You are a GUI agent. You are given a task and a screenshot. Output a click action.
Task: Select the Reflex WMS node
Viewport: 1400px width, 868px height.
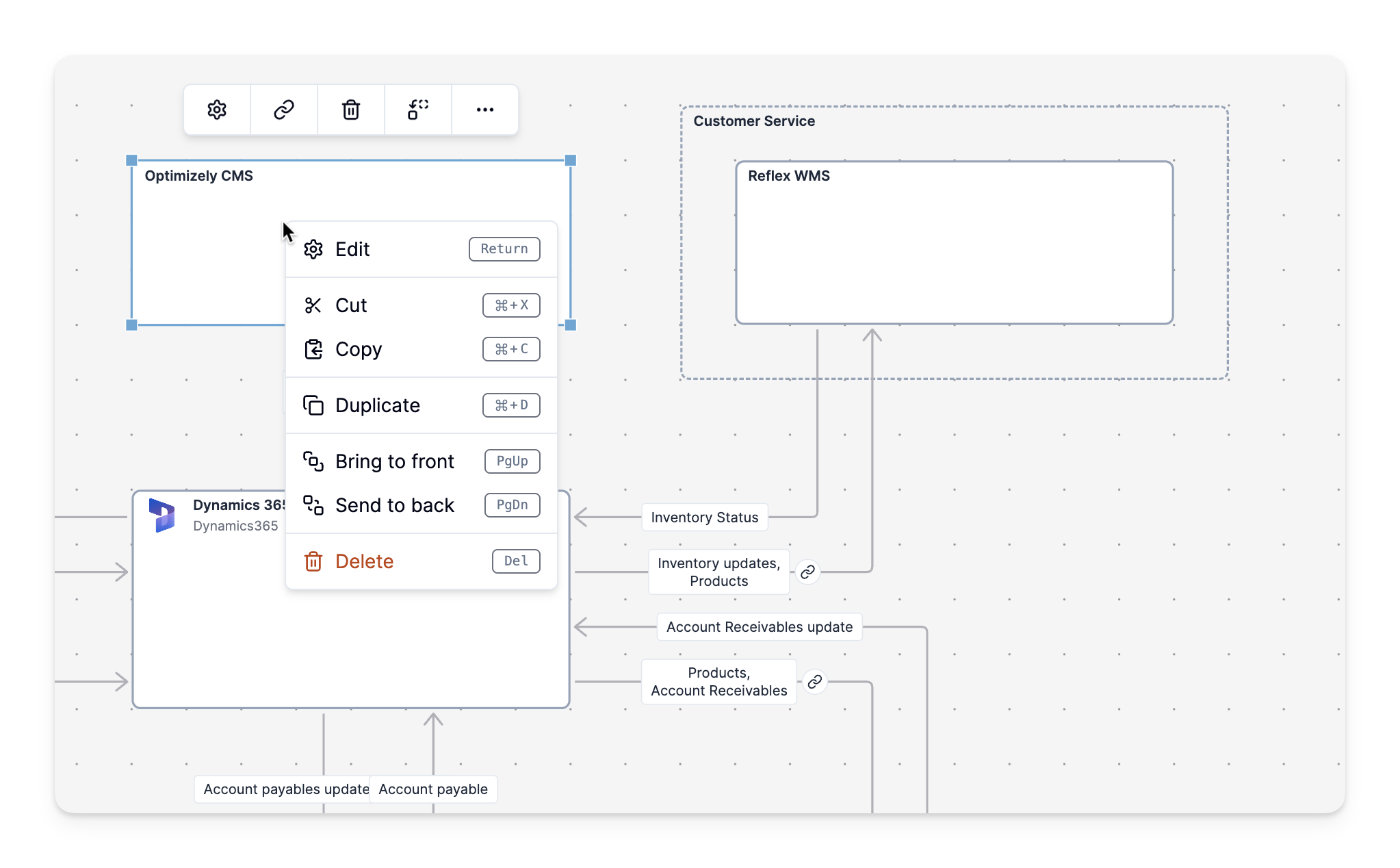click(954, 242)
